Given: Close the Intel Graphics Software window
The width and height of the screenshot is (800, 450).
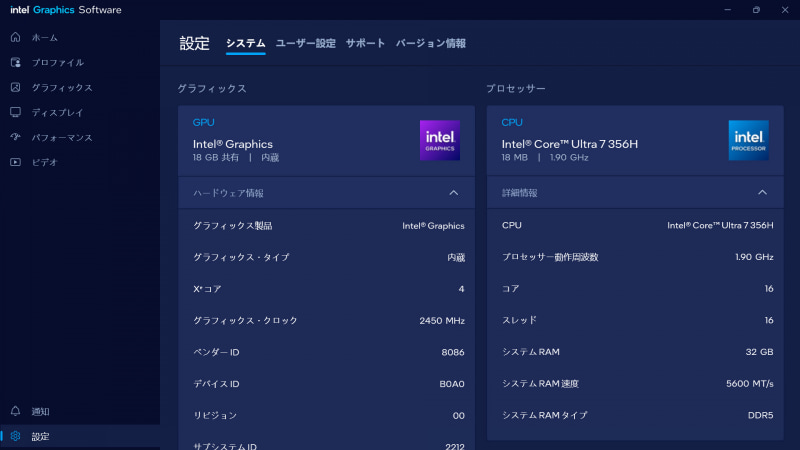Looking at the screenshot, I should tap(785, 10).
